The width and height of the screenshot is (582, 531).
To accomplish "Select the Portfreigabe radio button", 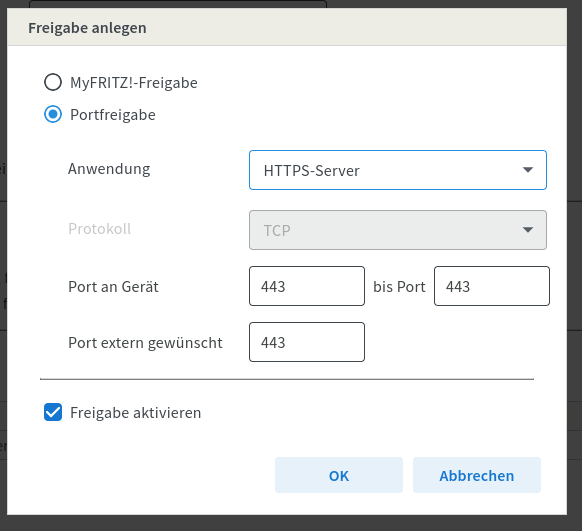I will coord(53,114).
